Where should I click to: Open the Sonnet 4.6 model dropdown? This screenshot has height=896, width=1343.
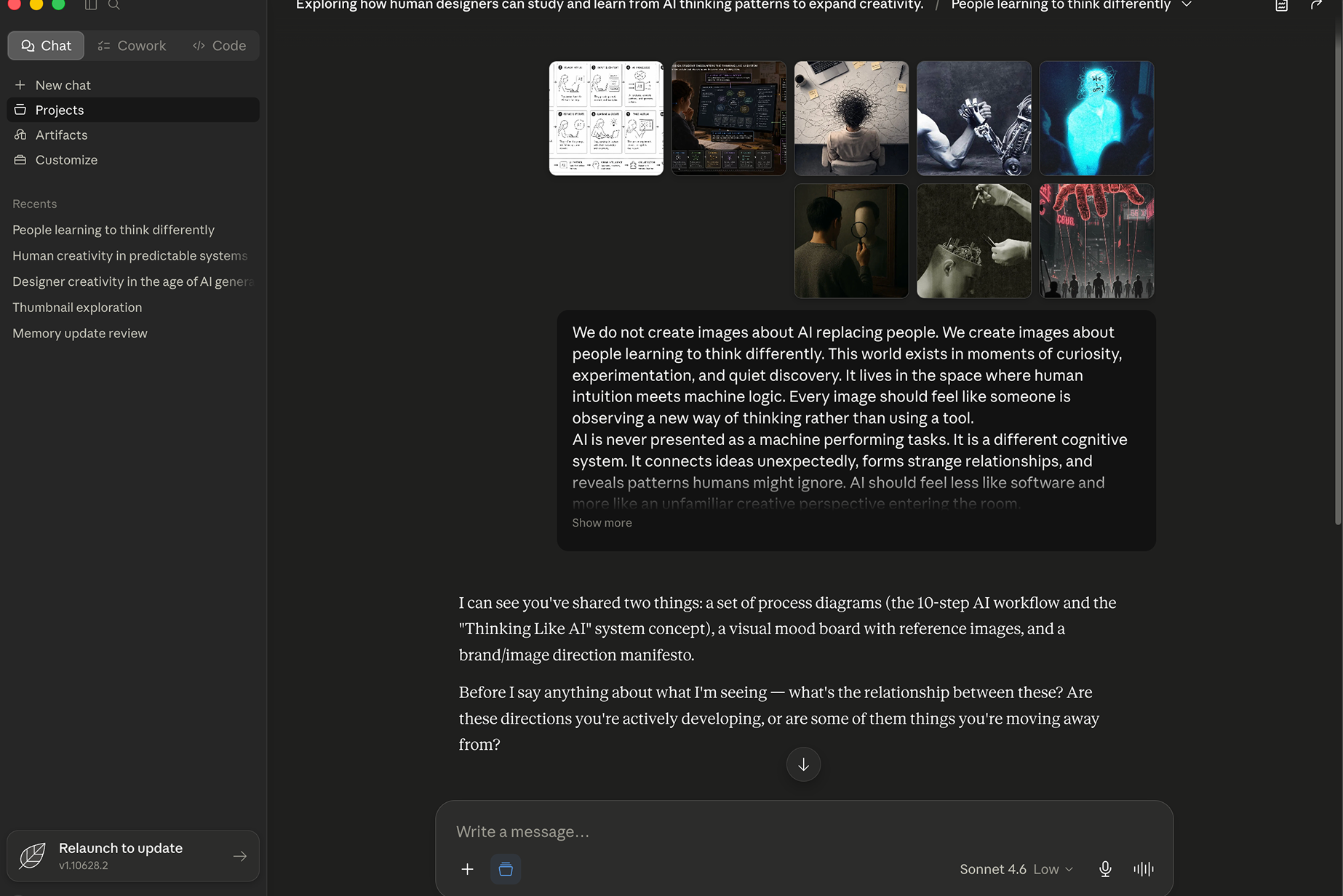click(x=1016, y=869)
